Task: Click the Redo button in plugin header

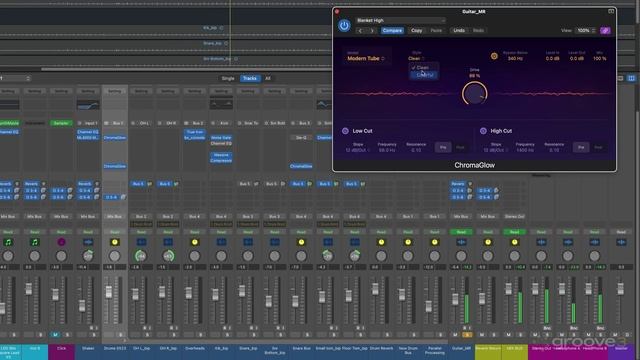Action: pos(478,31)
